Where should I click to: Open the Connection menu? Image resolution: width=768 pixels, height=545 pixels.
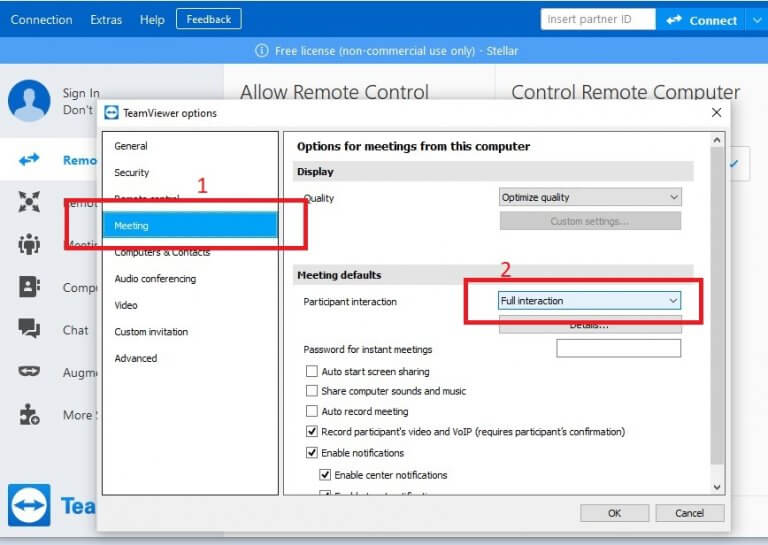tap(41, 20)
